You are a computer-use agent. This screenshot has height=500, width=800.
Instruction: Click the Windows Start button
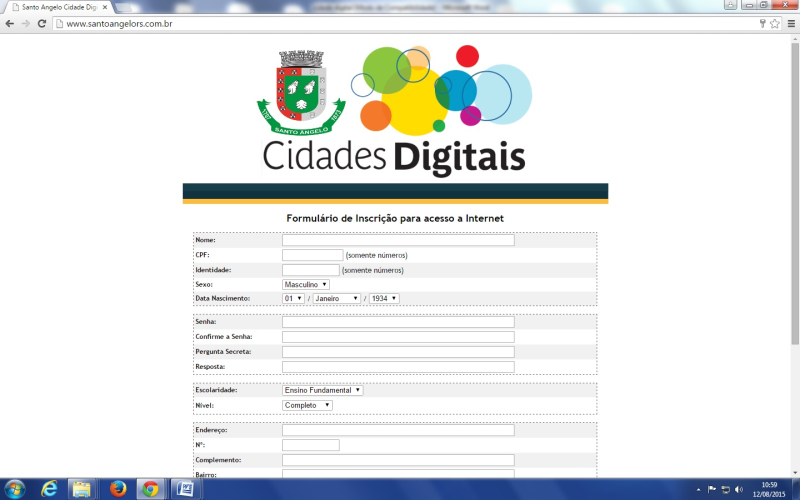14,488
